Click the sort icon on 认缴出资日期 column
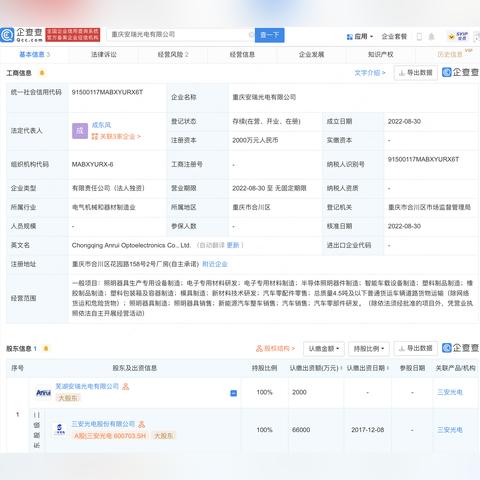The image size is (480, 480). 388,368
